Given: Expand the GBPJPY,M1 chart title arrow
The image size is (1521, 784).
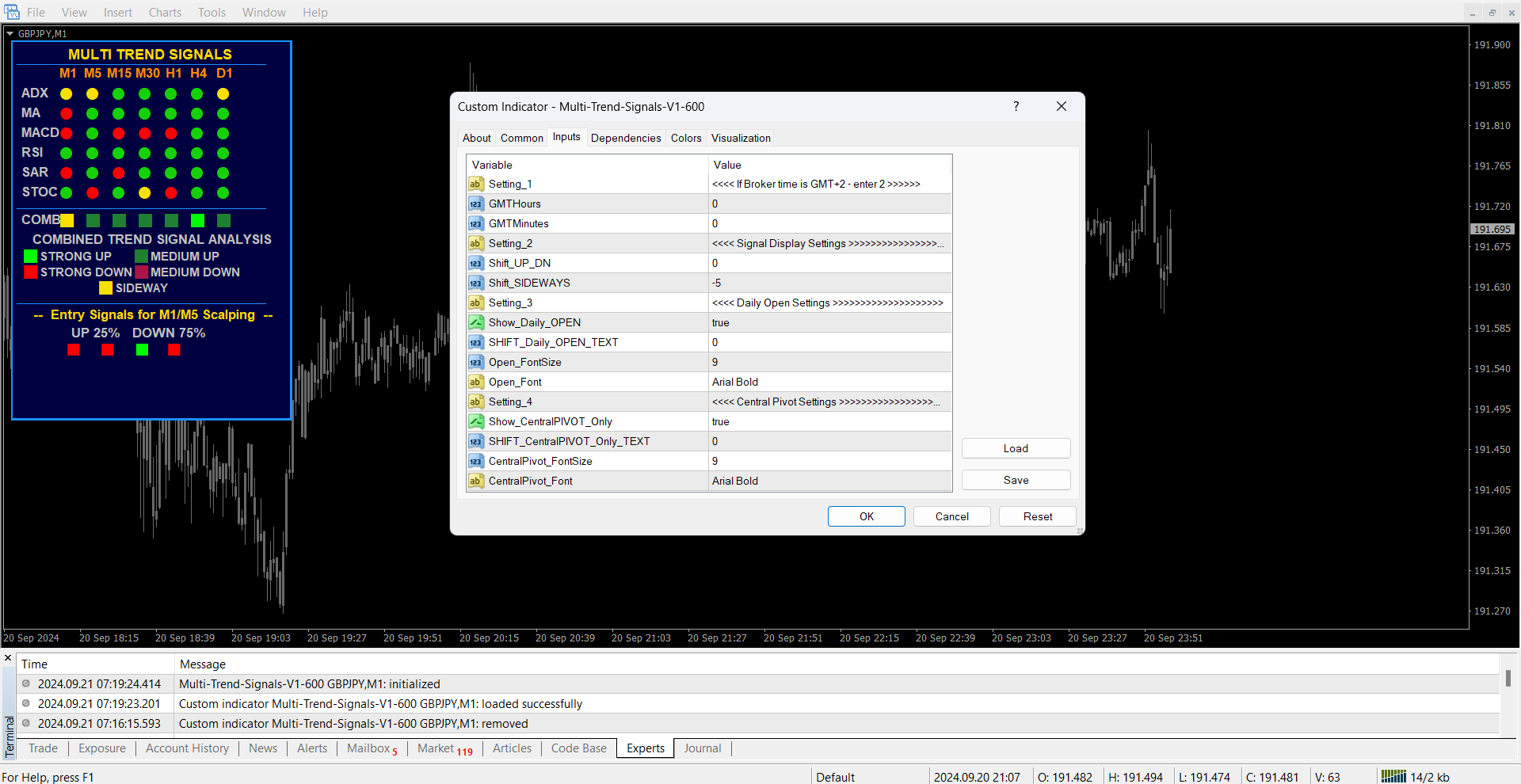Looking at the screenshot, I should tap(10, 34).
